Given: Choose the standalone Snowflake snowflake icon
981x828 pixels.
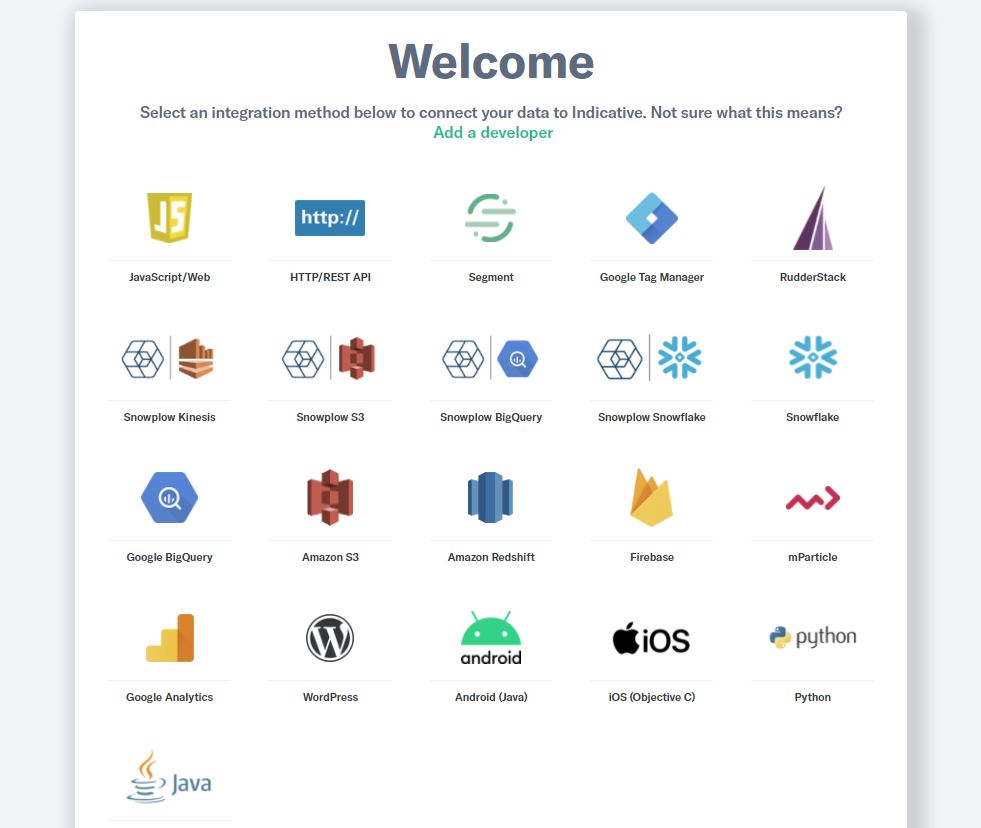Looking at the screenshot, I should 813,357.
